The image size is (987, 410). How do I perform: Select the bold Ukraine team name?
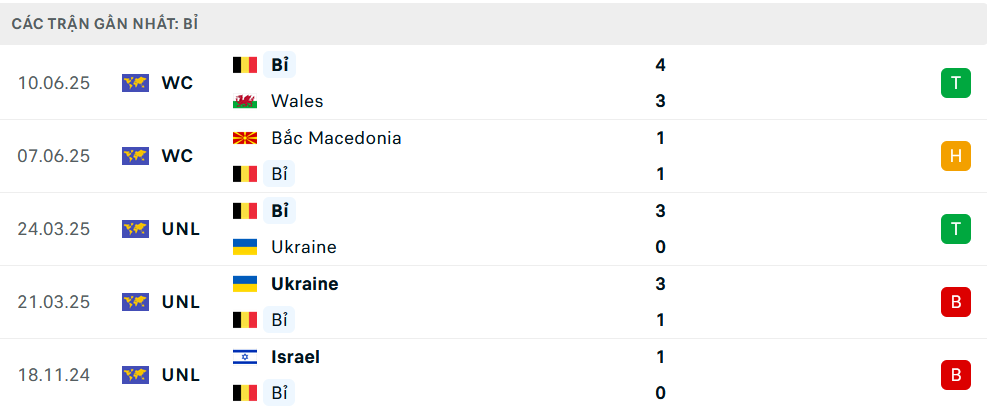[x=304, y=284]
